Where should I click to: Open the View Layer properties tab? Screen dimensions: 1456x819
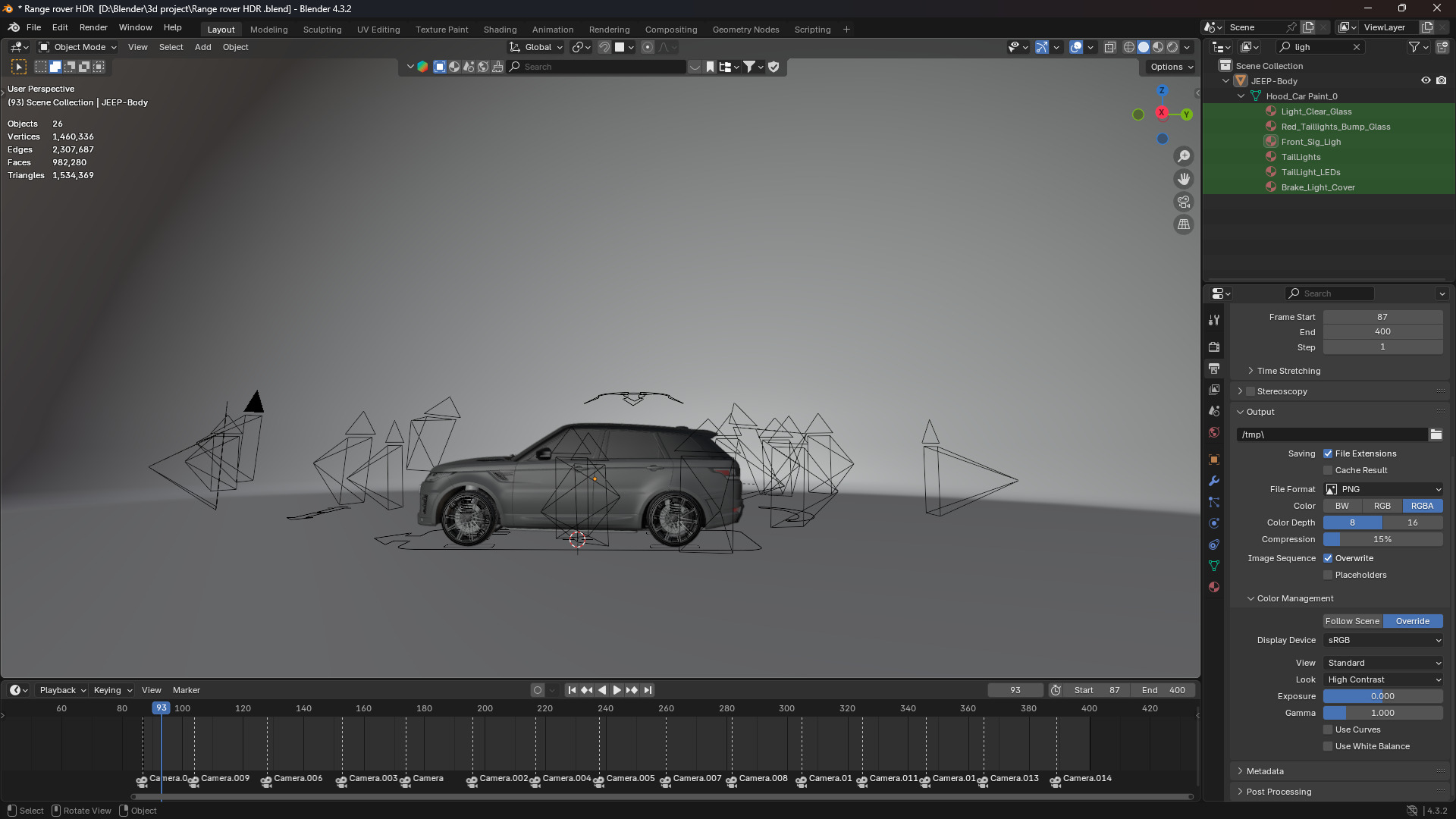pos(1214,389)
